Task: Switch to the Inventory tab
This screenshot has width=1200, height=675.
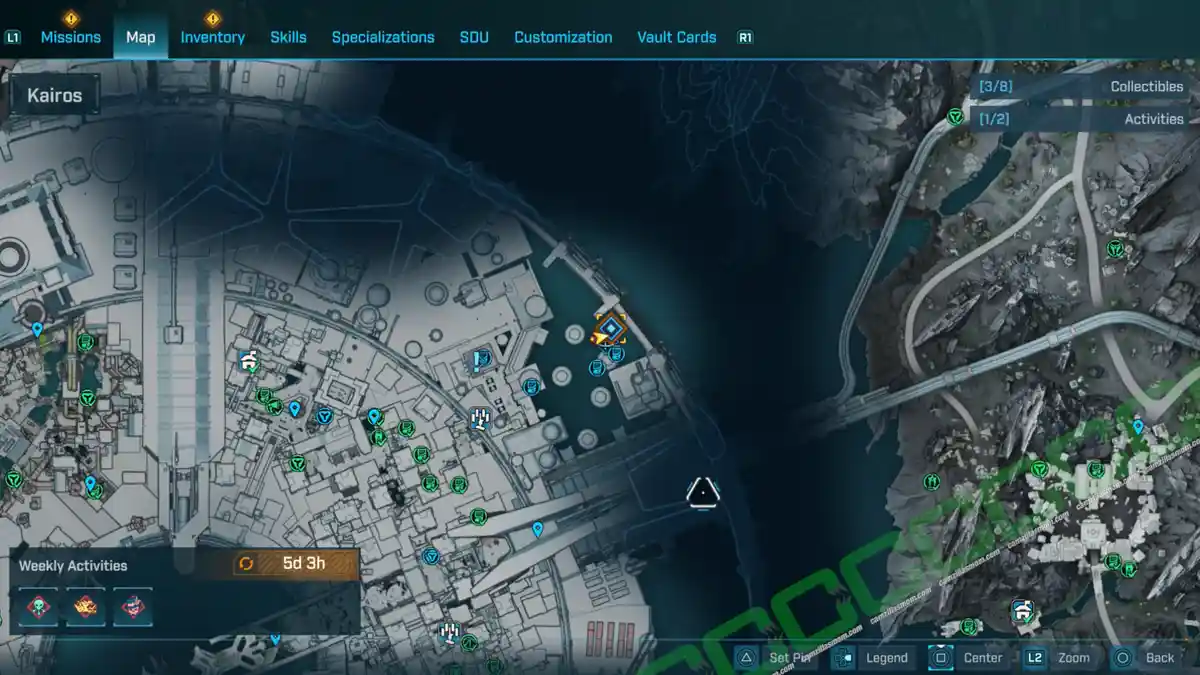Action: (212, 37)
